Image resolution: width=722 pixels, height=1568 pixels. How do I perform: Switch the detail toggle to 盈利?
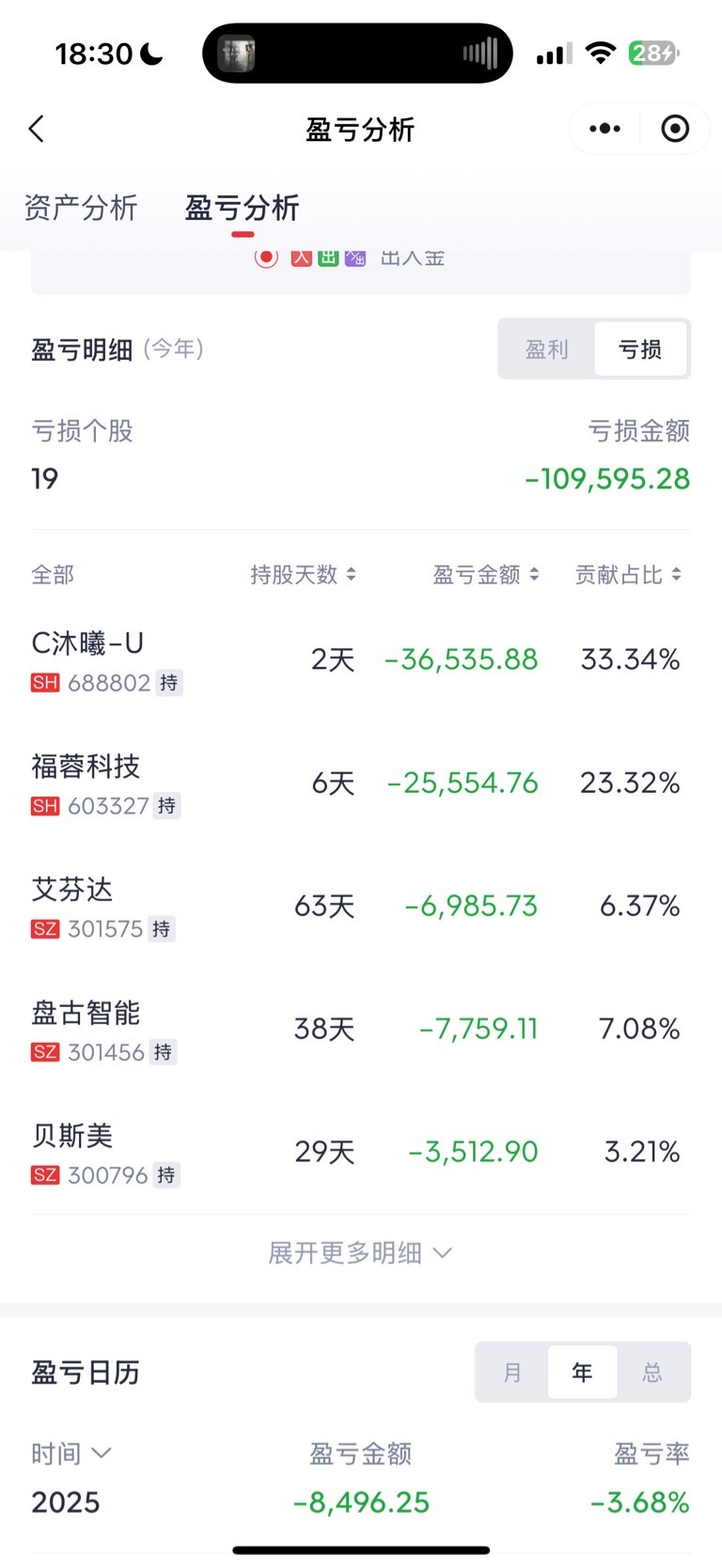click(546, 349)
